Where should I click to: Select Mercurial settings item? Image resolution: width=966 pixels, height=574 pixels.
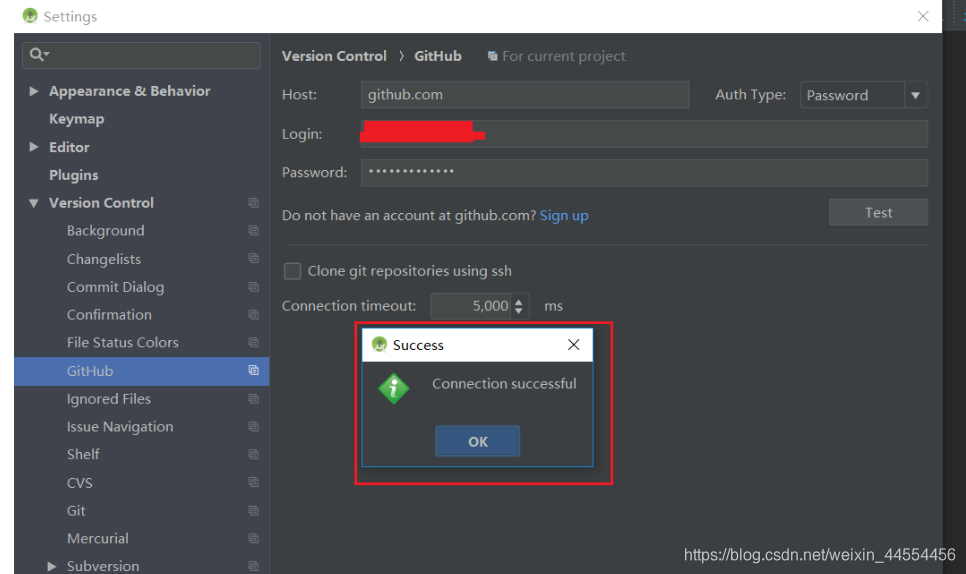coord(97,538)
